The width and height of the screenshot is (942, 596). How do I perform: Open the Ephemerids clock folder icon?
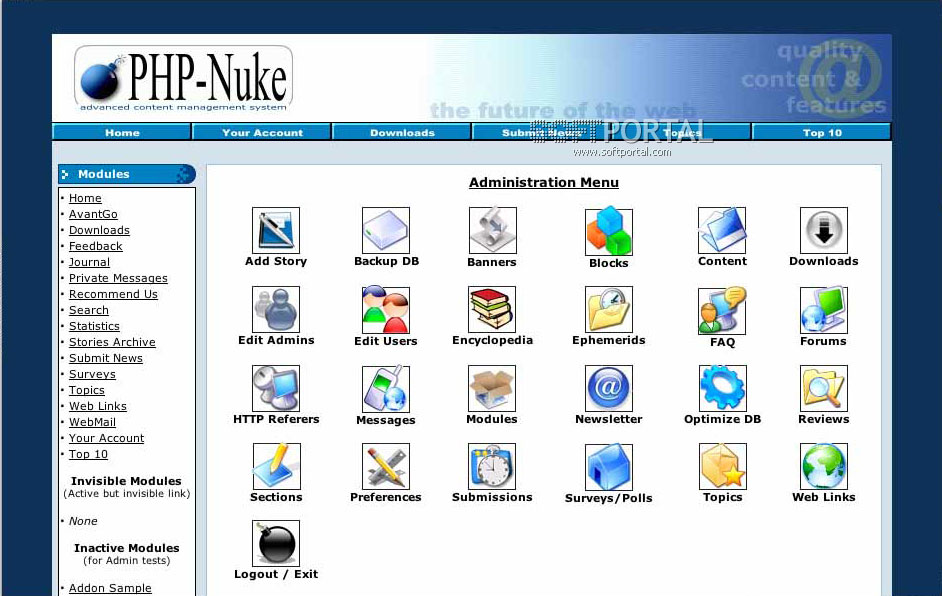point(609,309)
